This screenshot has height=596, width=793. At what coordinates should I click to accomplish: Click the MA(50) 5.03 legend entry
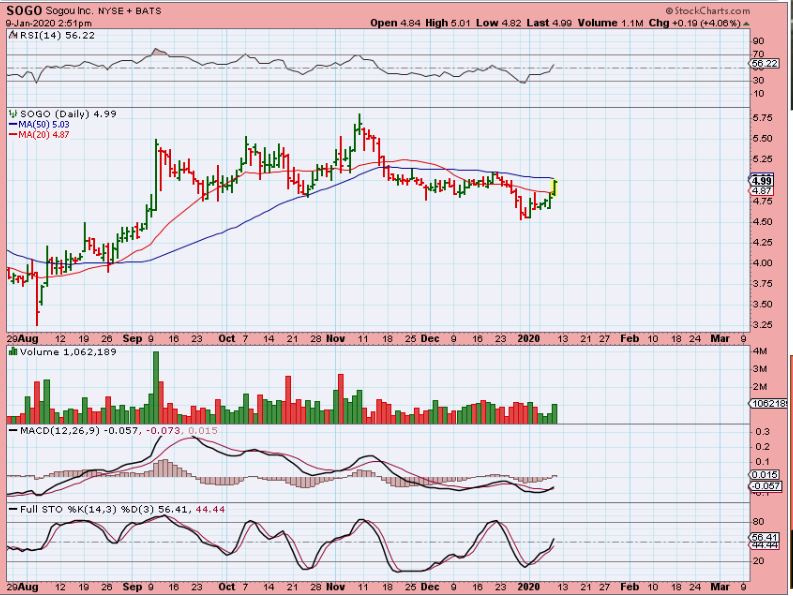(43, 124)
